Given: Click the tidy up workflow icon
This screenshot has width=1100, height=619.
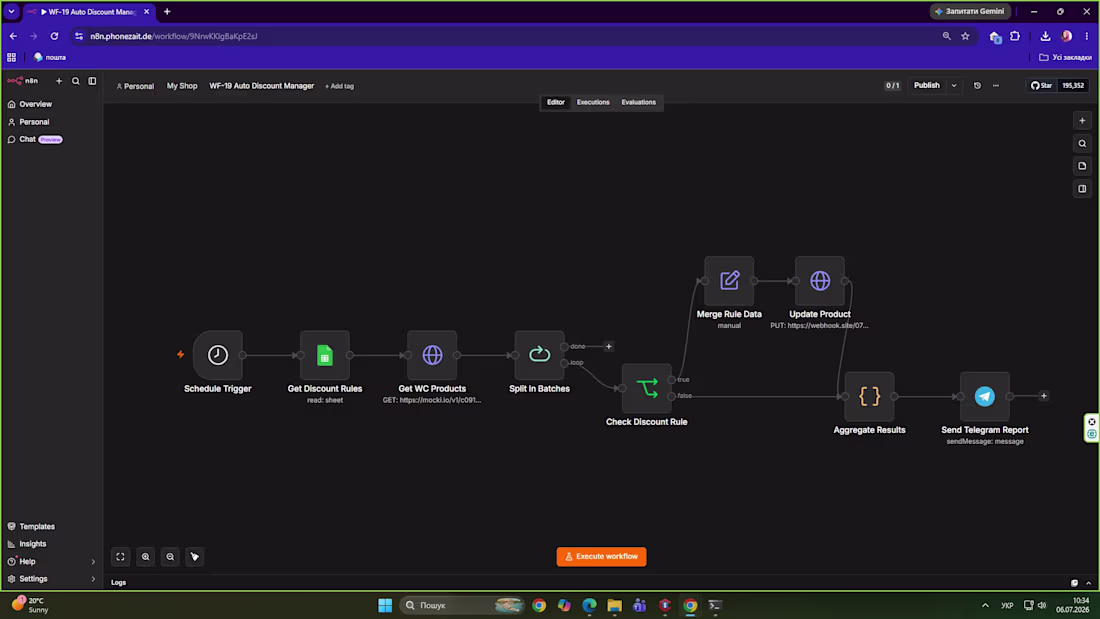Looking at the screenshot, I should pos(194,557).
